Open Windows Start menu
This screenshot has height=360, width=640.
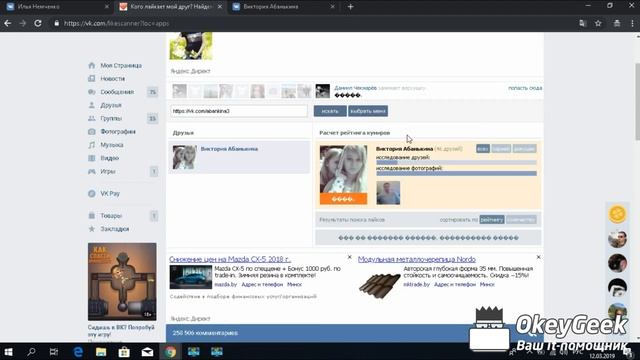point(8,351)
